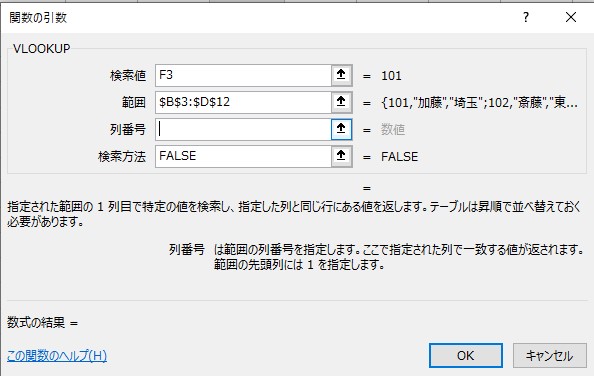This screenshot has height=376, width=594.
Task: Click the 列番号 range selector arrow icon
Action: pyautogui.click(x=341, y=129)
